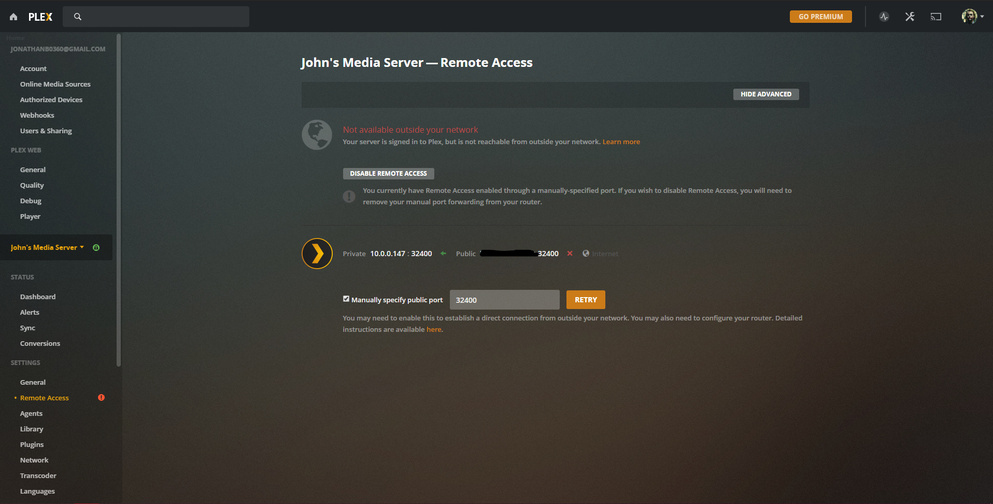Click GO PREMIUM button

coord(820,16)
